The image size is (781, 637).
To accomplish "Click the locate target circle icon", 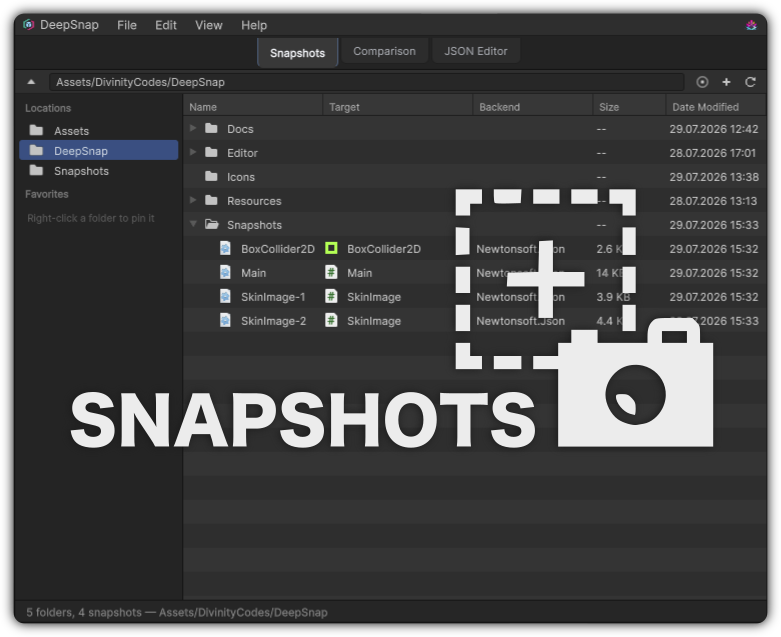I will (702, 82).
